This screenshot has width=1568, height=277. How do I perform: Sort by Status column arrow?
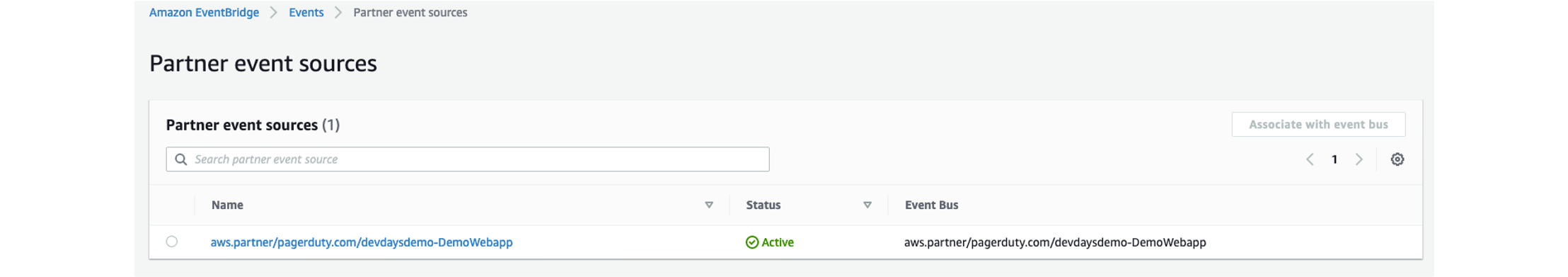click(867, 205)
